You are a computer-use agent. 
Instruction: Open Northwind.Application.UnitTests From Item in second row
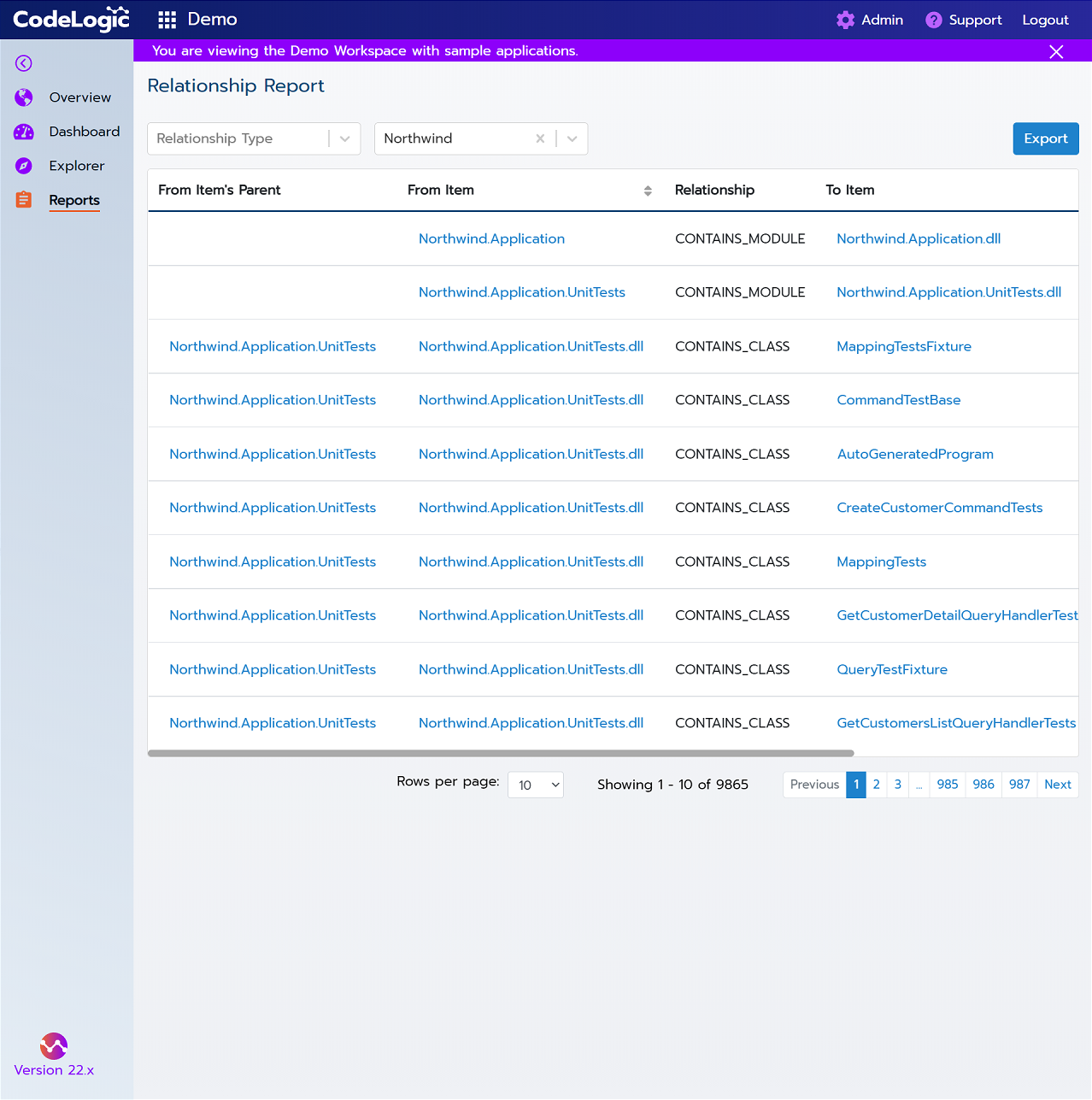[522, 292]
